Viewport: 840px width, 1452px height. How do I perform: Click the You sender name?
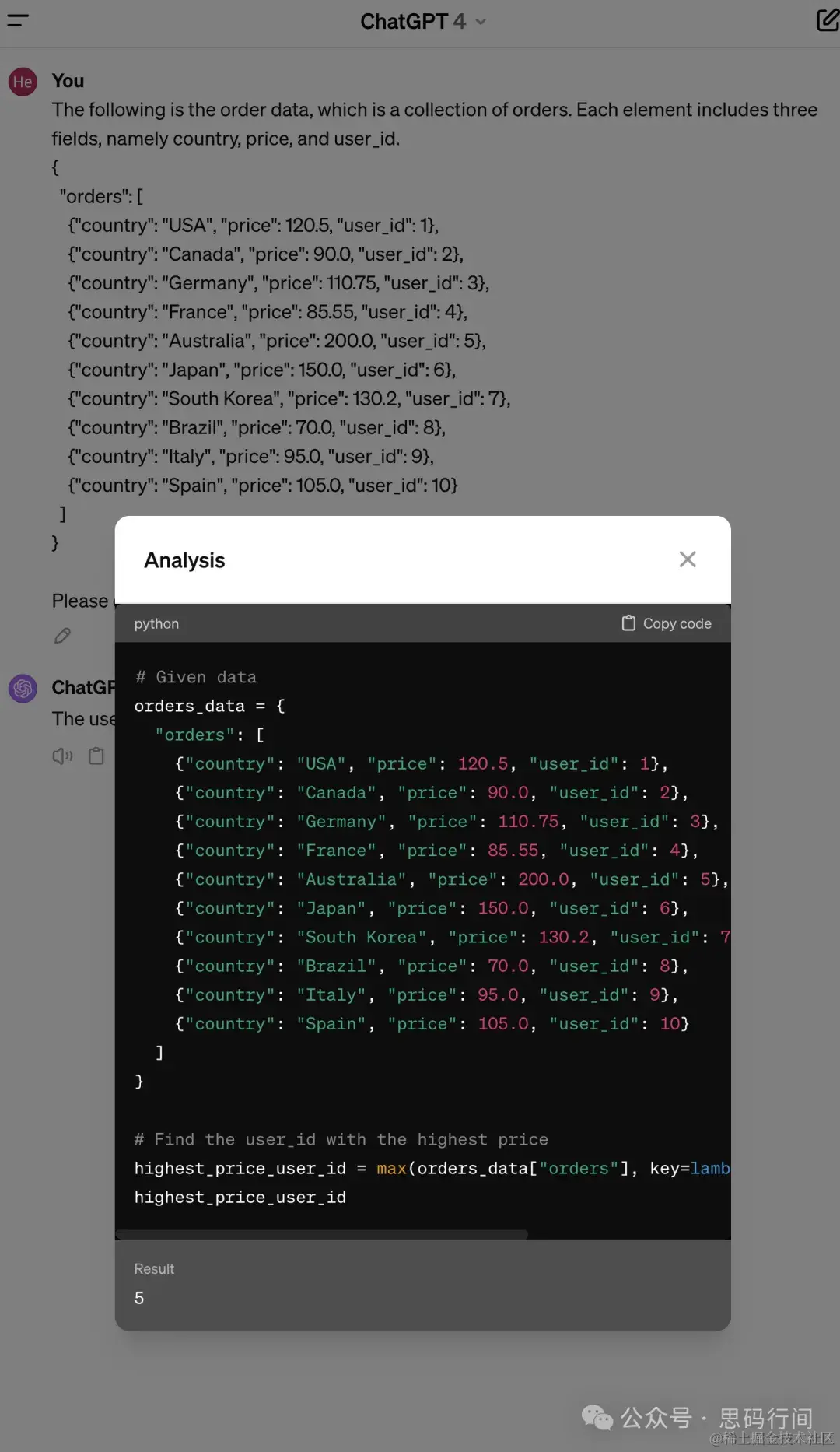click(68, 81)
